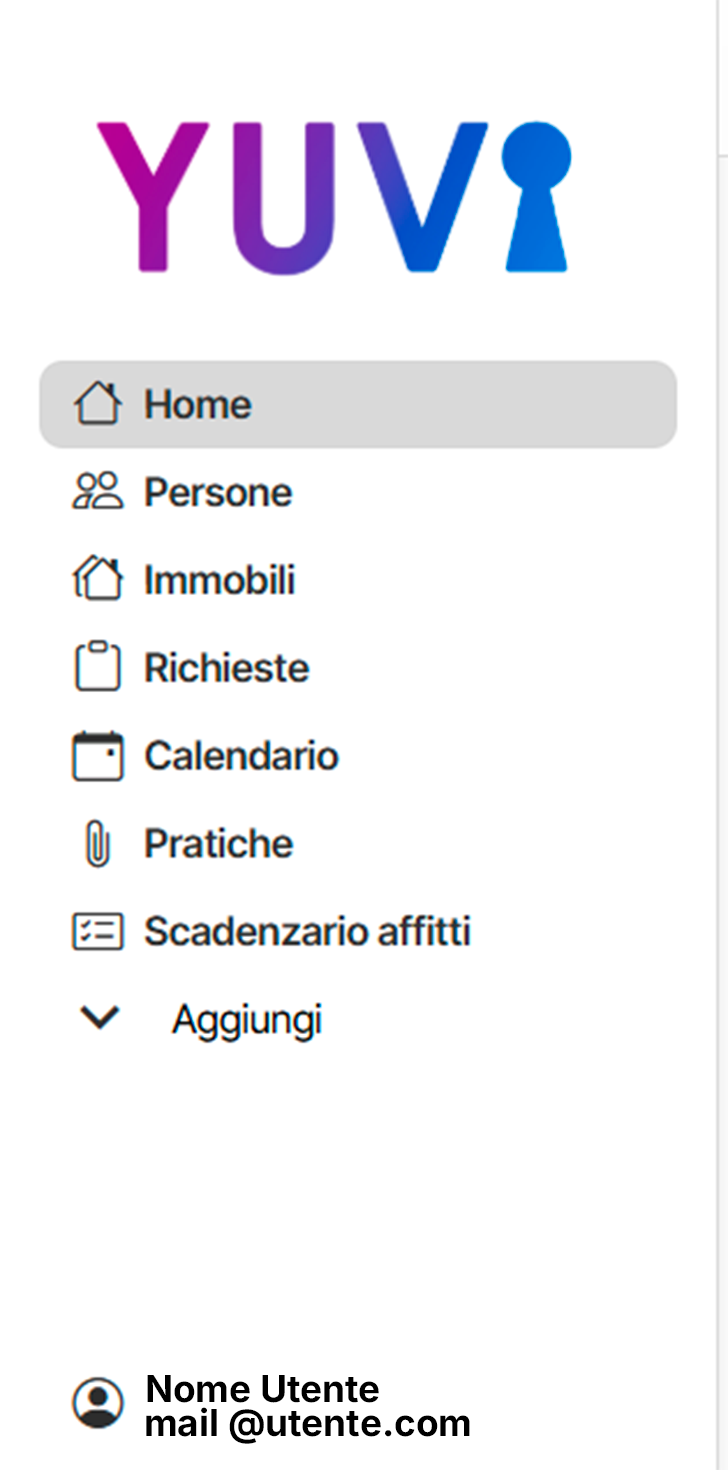Open the Immobili menu label

pos(220,580)
